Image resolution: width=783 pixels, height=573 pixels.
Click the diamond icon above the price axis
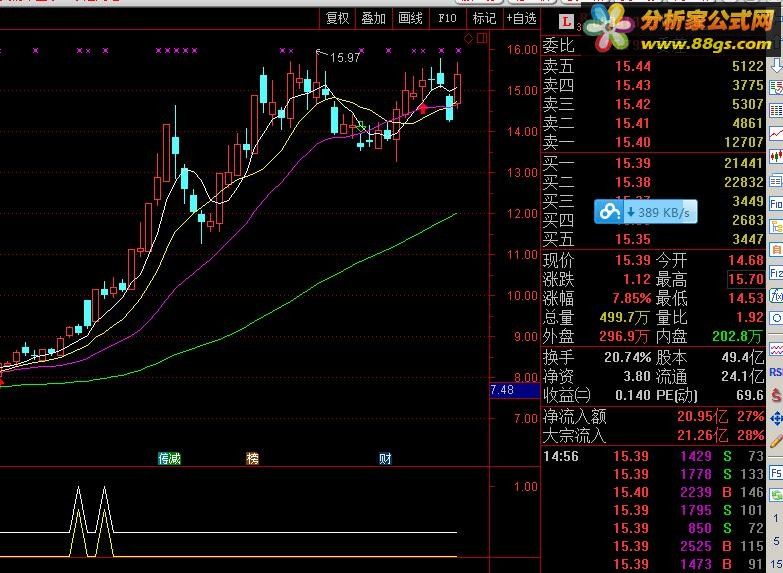click(x=468, y=38)
